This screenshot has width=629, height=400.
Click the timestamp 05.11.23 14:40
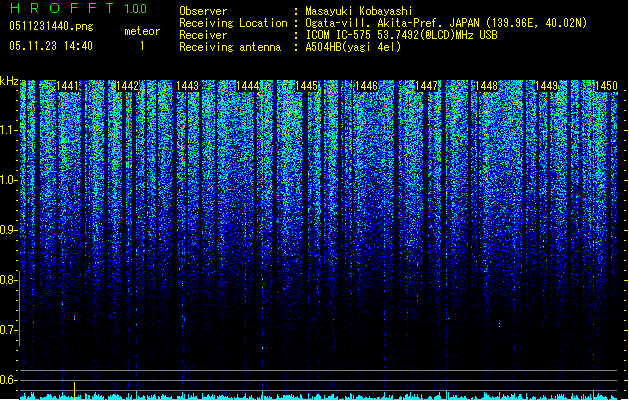point(51,46)
